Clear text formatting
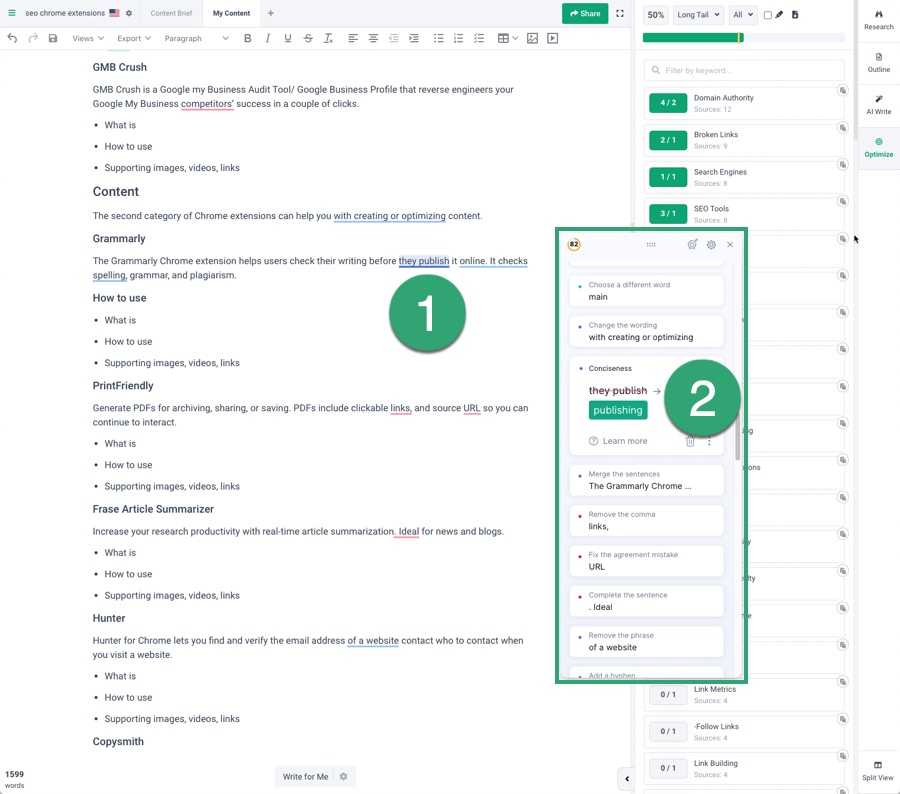 [x=328, y=38]
